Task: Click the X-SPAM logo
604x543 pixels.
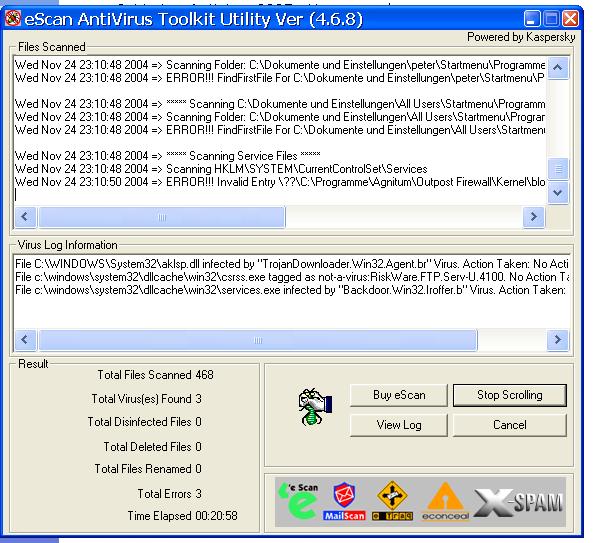Action: click(x=521, y=497)
